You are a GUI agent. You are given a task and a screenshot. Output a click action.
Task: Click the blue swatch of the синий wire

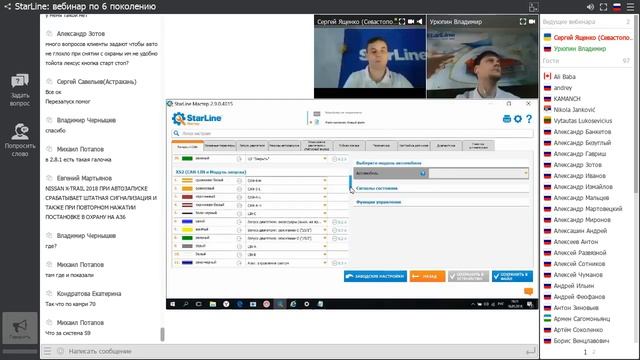187,221
